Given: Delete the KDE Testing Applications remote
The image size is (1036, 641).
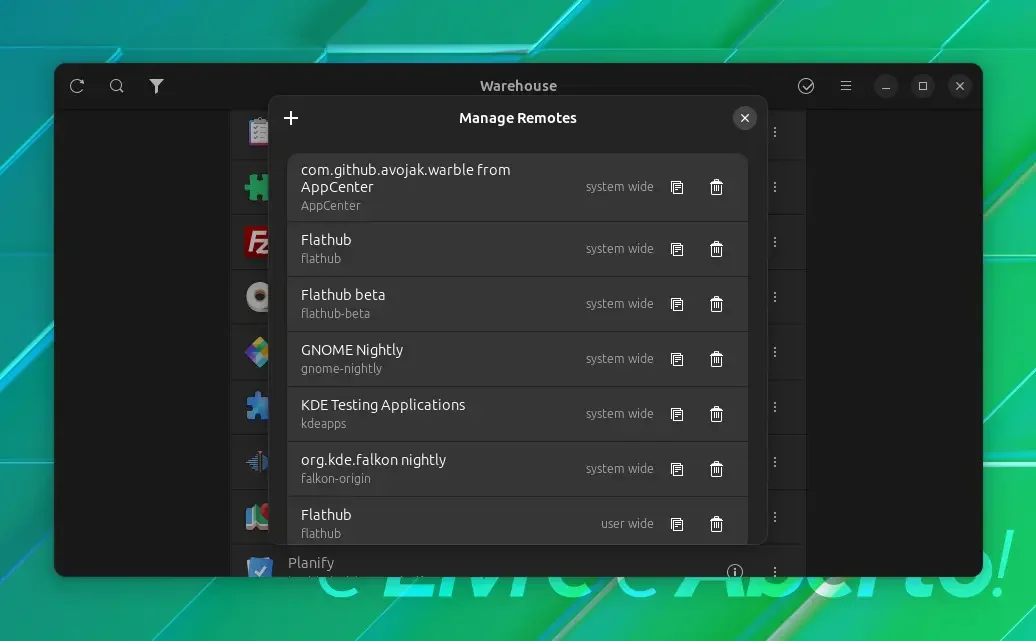Looking at the screenshot, I should coord(716,414).
